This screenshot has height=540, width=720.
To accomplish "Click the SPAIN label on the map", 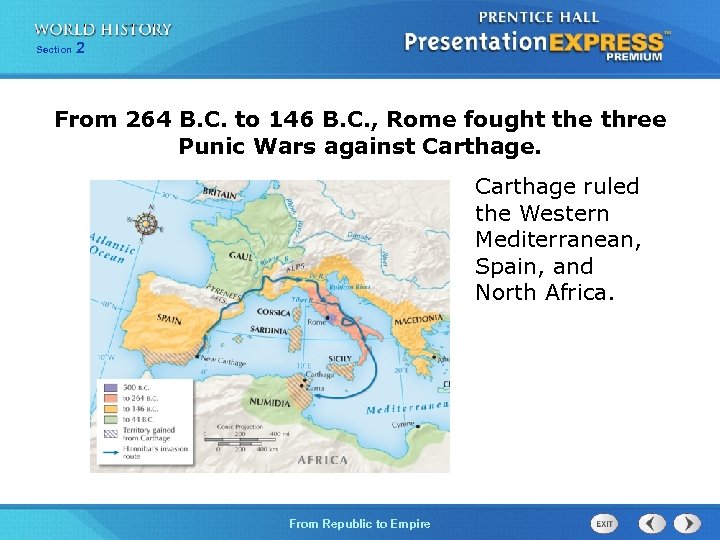I will click(169, 318).
